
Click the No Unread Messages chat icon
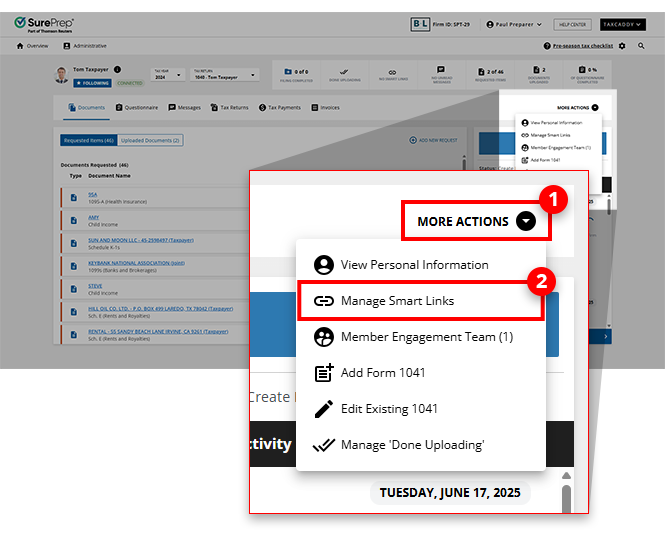coord(441,70)
